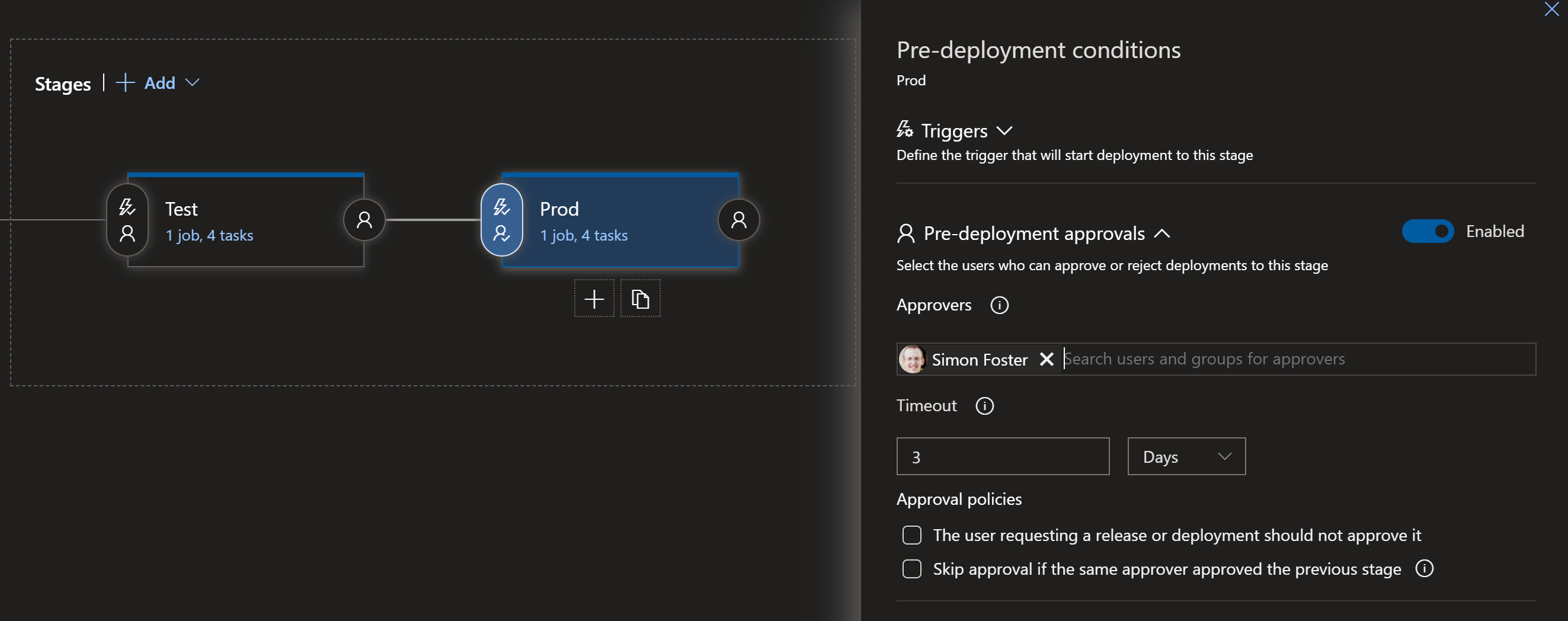Open Prod stage post-deployment conditions icon

(738, 220)
